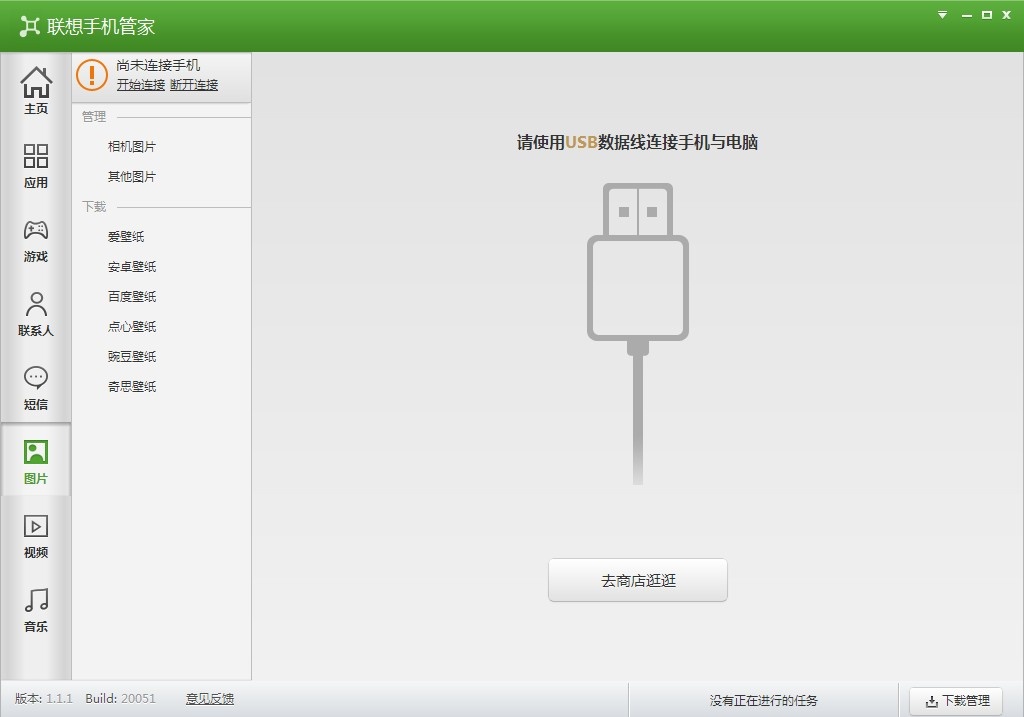Open the 视频 videos section
This screenshot has height=717, width=1024.
36,535
